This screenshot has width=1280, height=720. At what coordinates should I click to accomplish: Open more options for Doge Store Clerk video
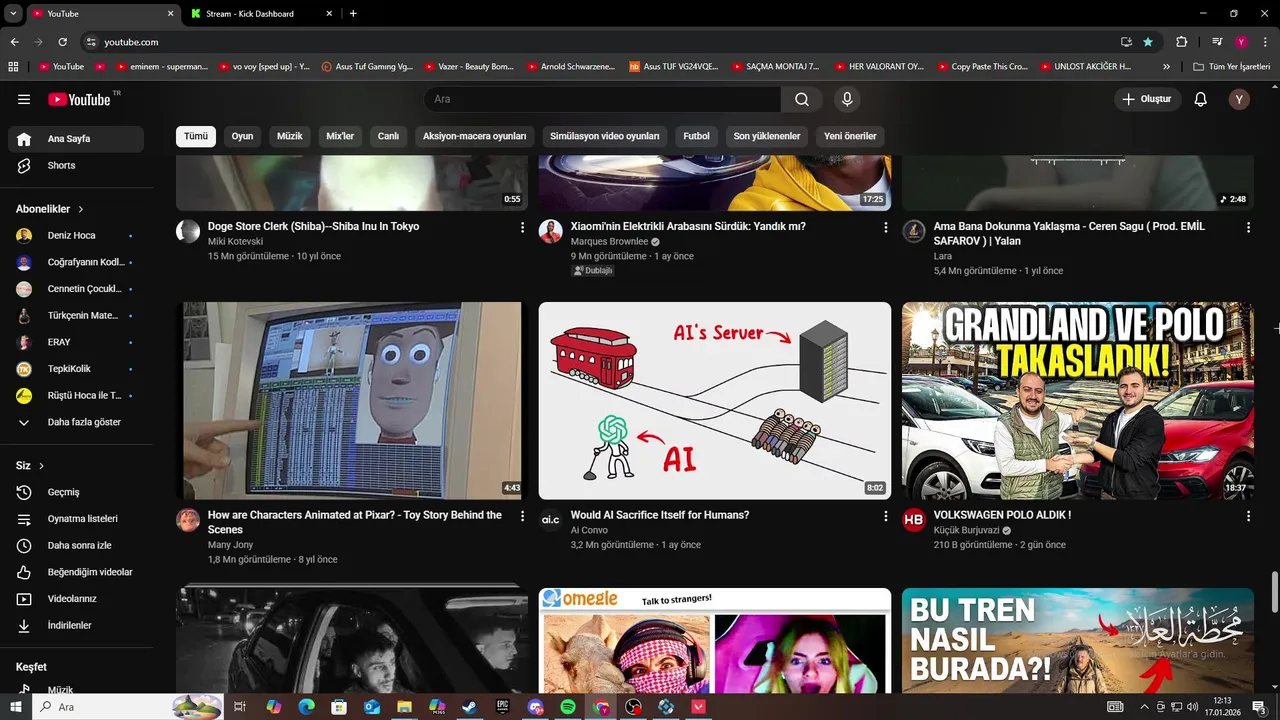[522, 228]
